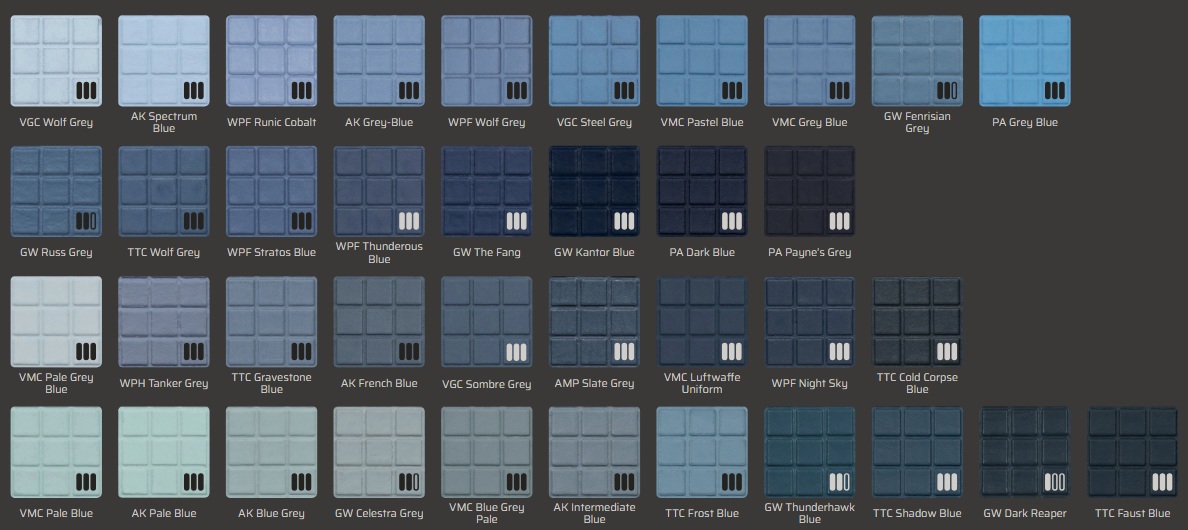1188x530 pixels.
Task: Open the VGC Steel Grey swatch
Action: [594, 61]
